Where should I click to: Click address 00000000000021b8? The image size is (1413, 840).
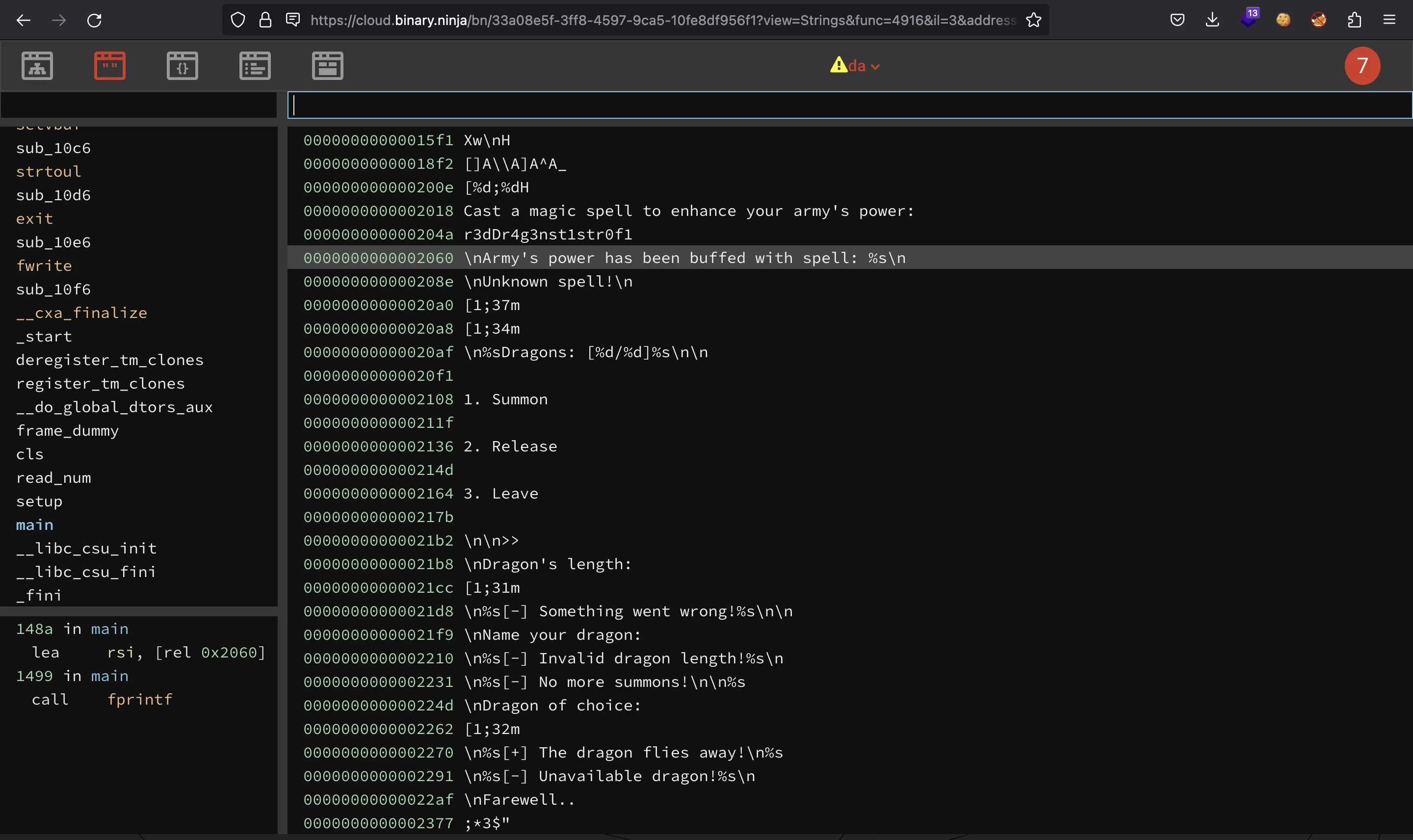[378, 564]
